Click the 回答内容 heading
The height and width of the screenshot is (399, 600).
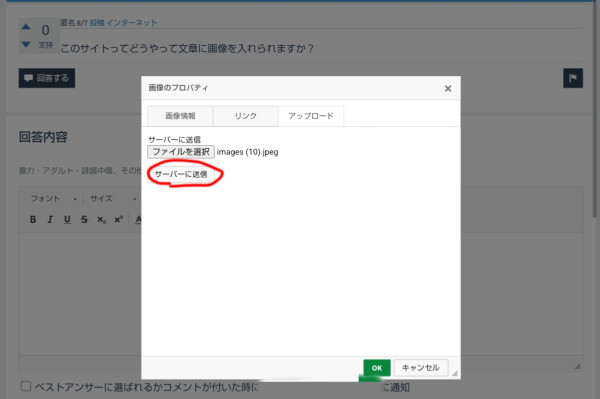(x=43, y=137)
